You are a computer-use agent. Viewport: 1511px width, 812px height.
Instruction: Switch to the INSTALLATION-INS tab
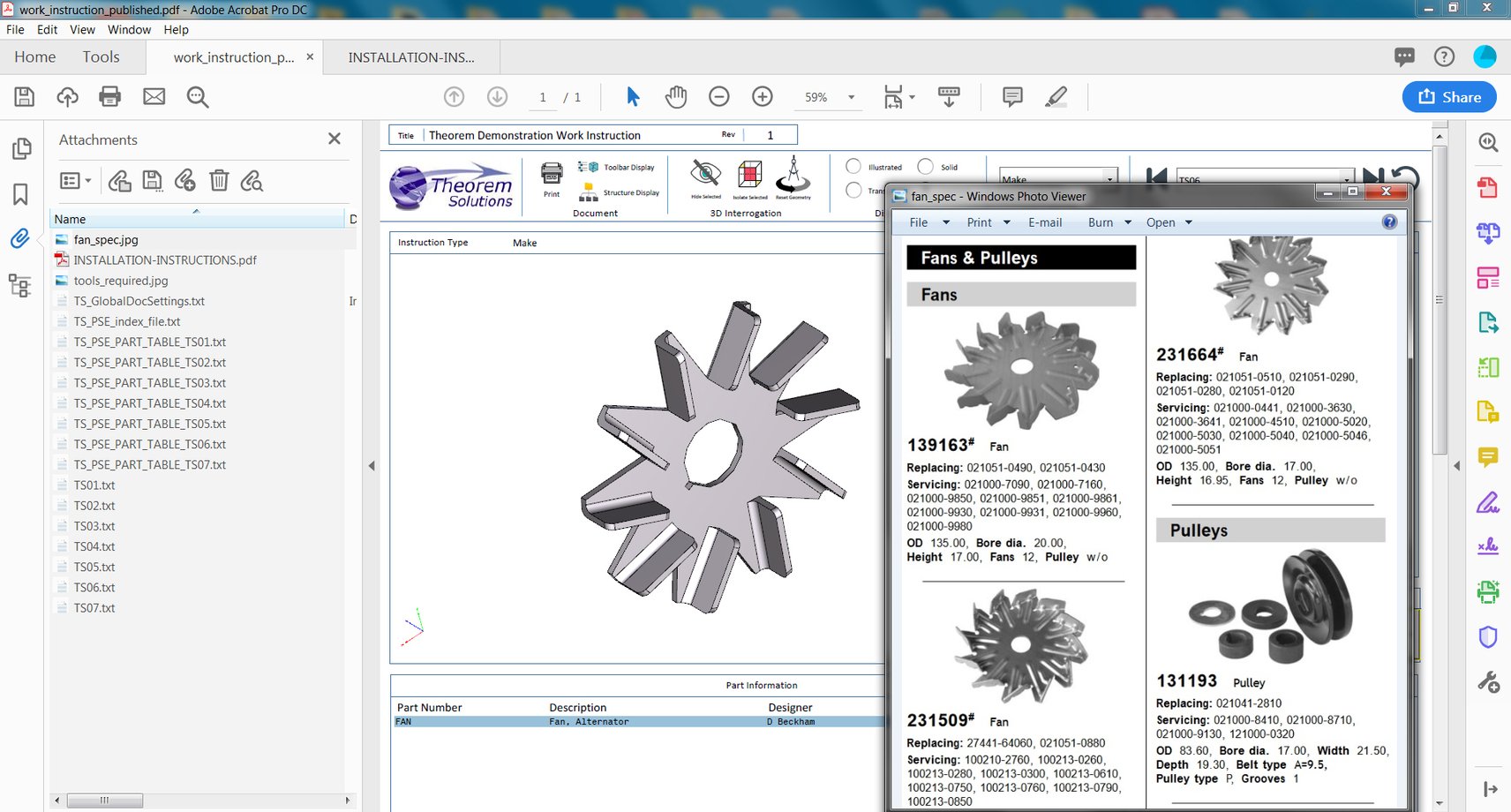coord(410,56)
